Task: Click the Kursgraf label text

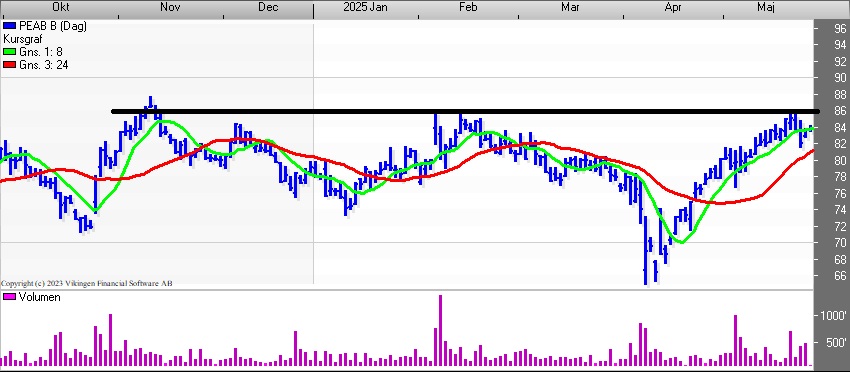Action: pos(23,39)
